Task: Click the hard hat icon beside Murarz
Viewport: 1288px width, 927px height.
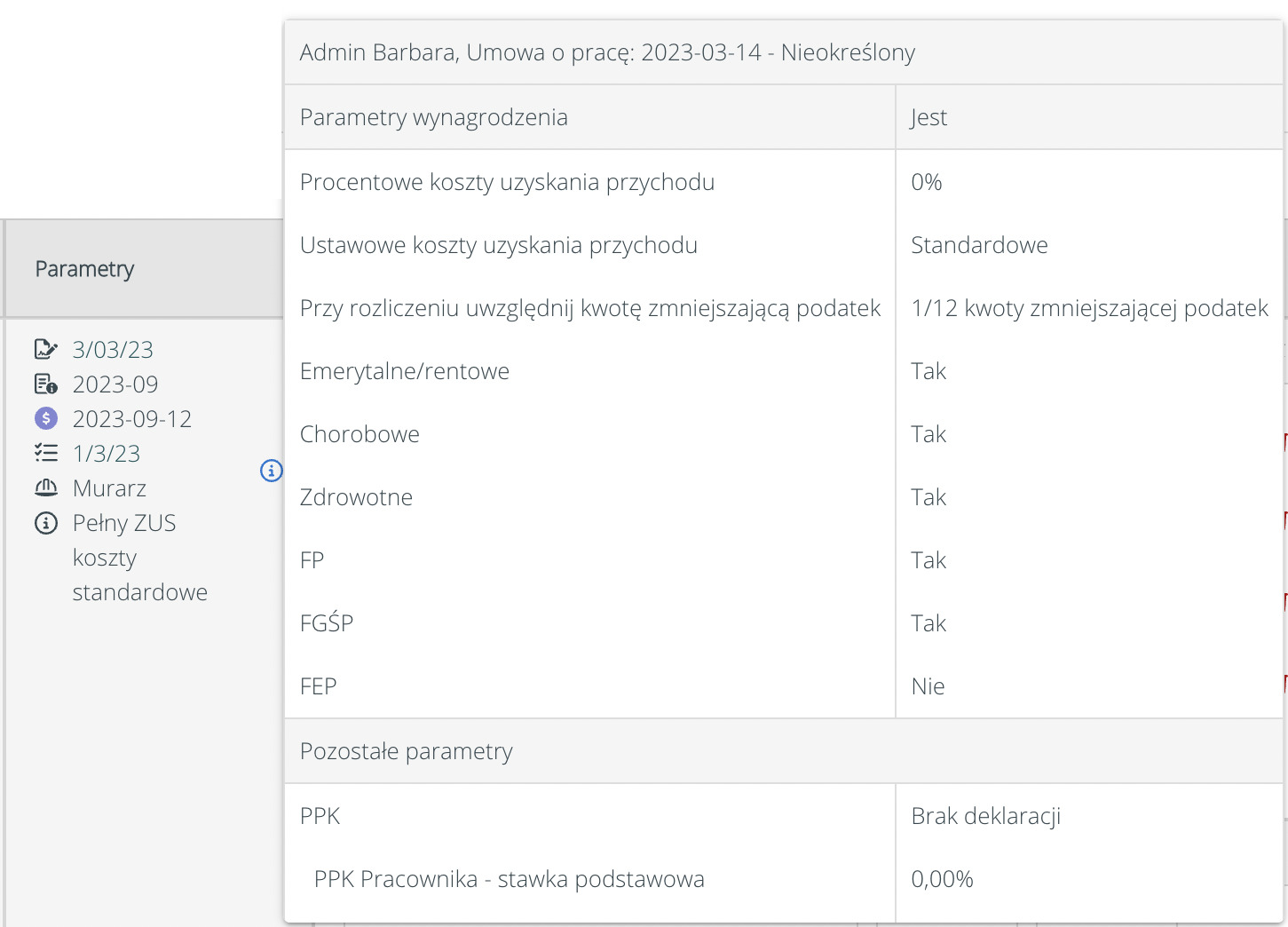Action: pyautogui.click(x=45, y=487)
